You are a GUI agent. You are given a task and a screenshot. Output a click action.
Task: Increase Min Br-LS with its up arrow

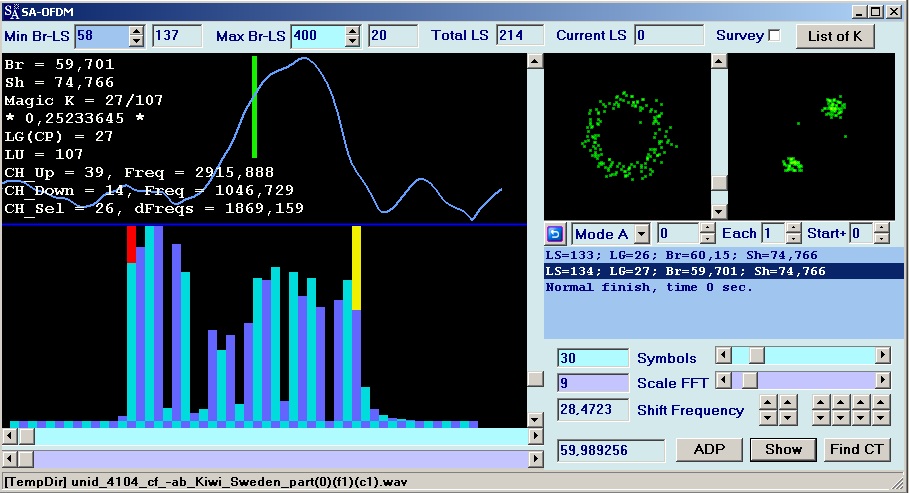(x=136, y=31)
